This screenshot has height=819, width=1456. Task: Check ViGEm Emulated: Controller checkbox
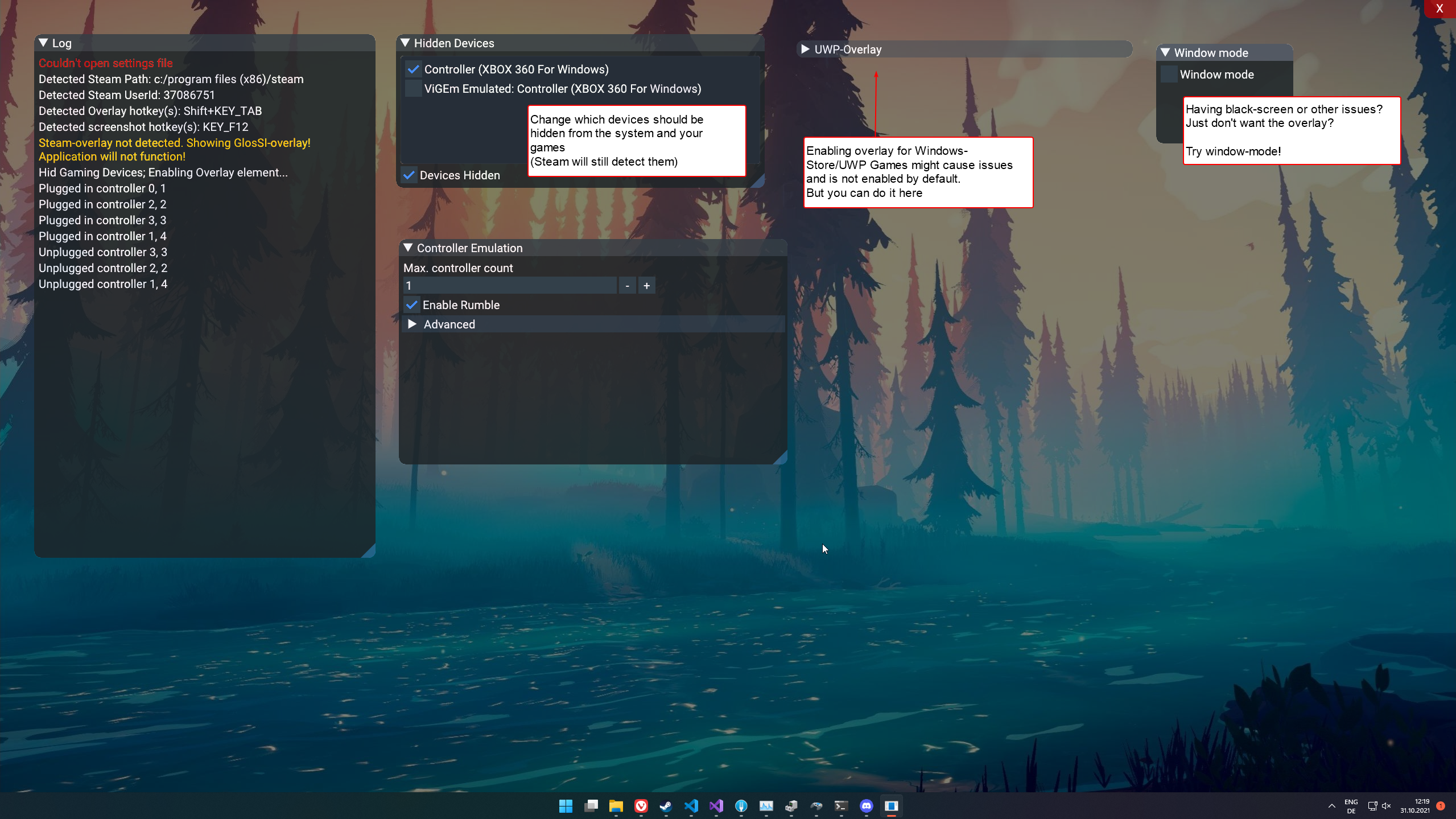tap(413, 89)
